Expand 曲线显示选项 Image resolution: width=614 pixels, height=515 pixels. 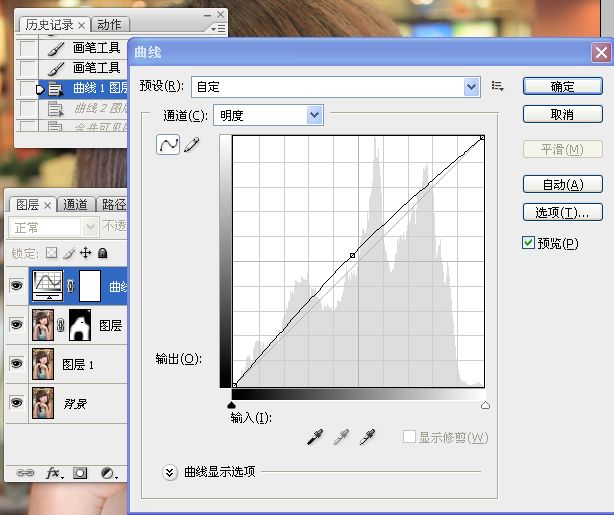tap(169, 472)
